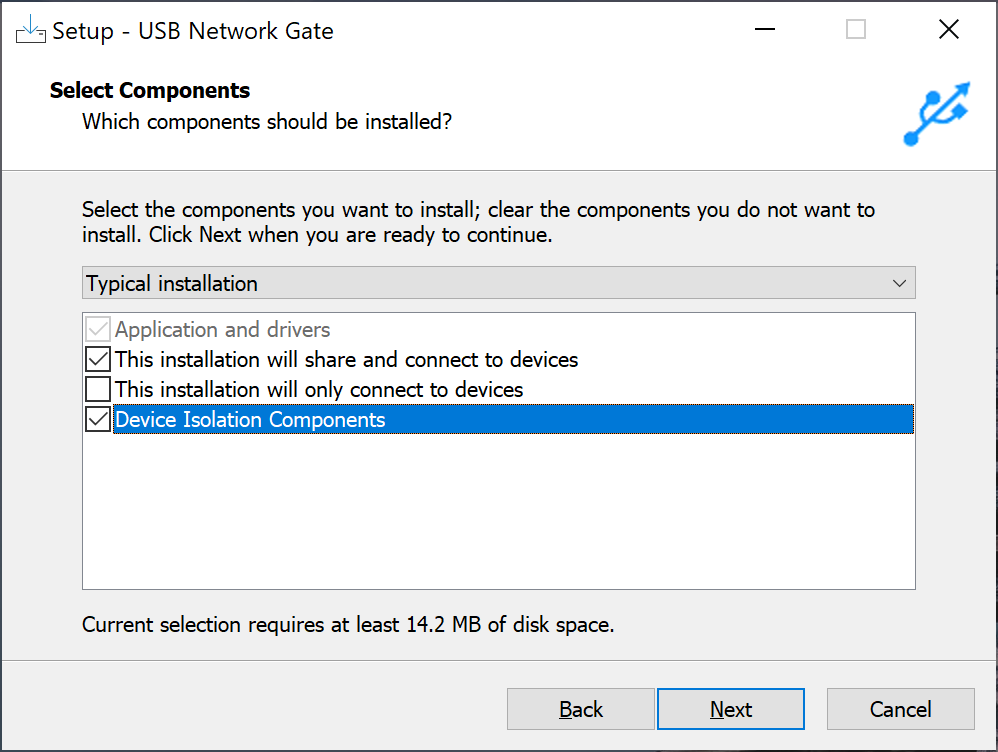
Task: Cancel the installation setup
Action: tap(901, 709)
